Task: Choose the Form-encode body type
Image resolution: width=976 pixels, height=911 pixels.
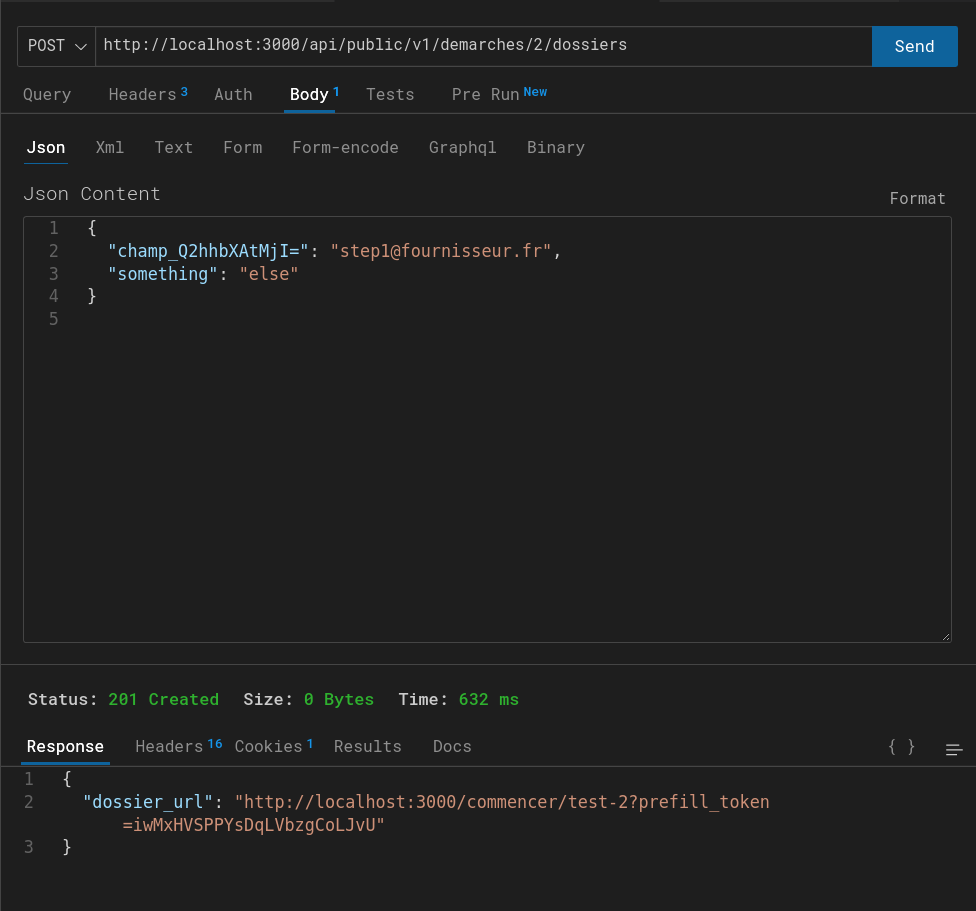Action: [345, 147]
